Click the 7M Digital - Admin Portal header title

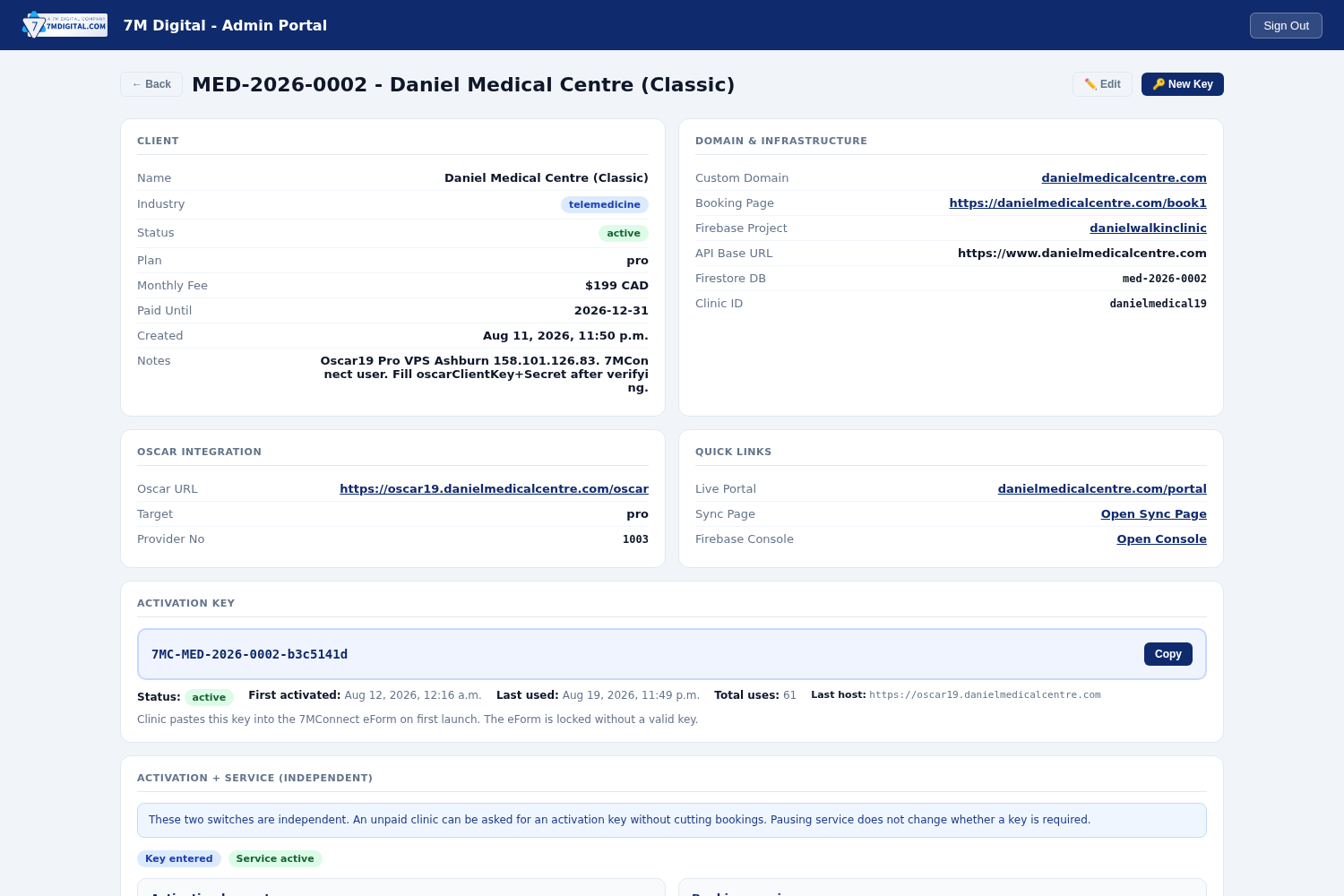(225, 25)
